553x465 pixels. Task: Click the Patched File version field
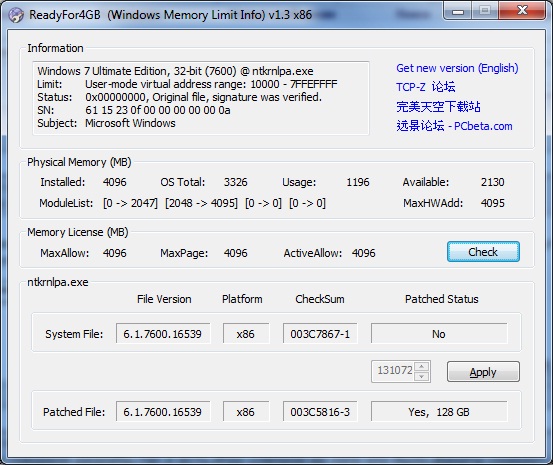point(163,411)
